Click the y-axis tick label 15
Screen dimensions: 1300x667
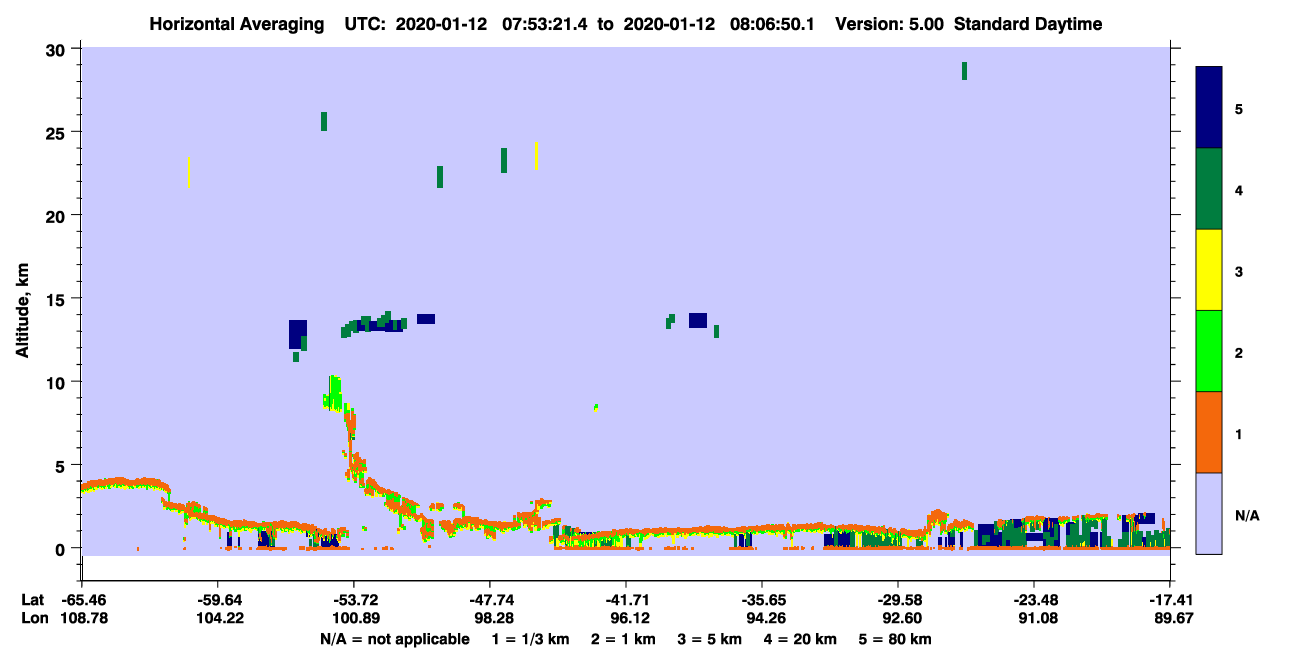point(57,299)
